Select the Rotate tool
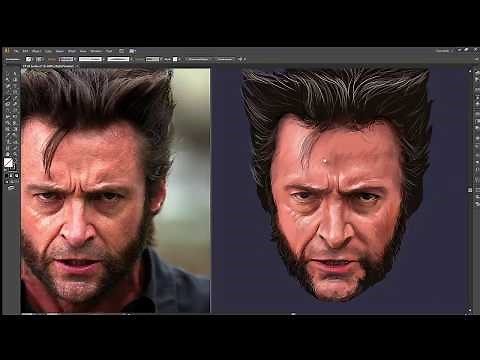Image resolution: width=480 pixels, height=360 pixels. 7,111
